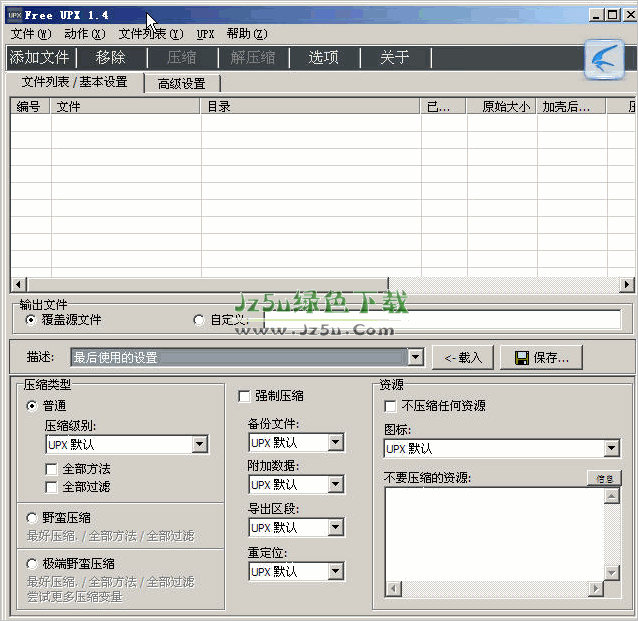
Task: Sort by 加壳后 column header
Action: 572,107
